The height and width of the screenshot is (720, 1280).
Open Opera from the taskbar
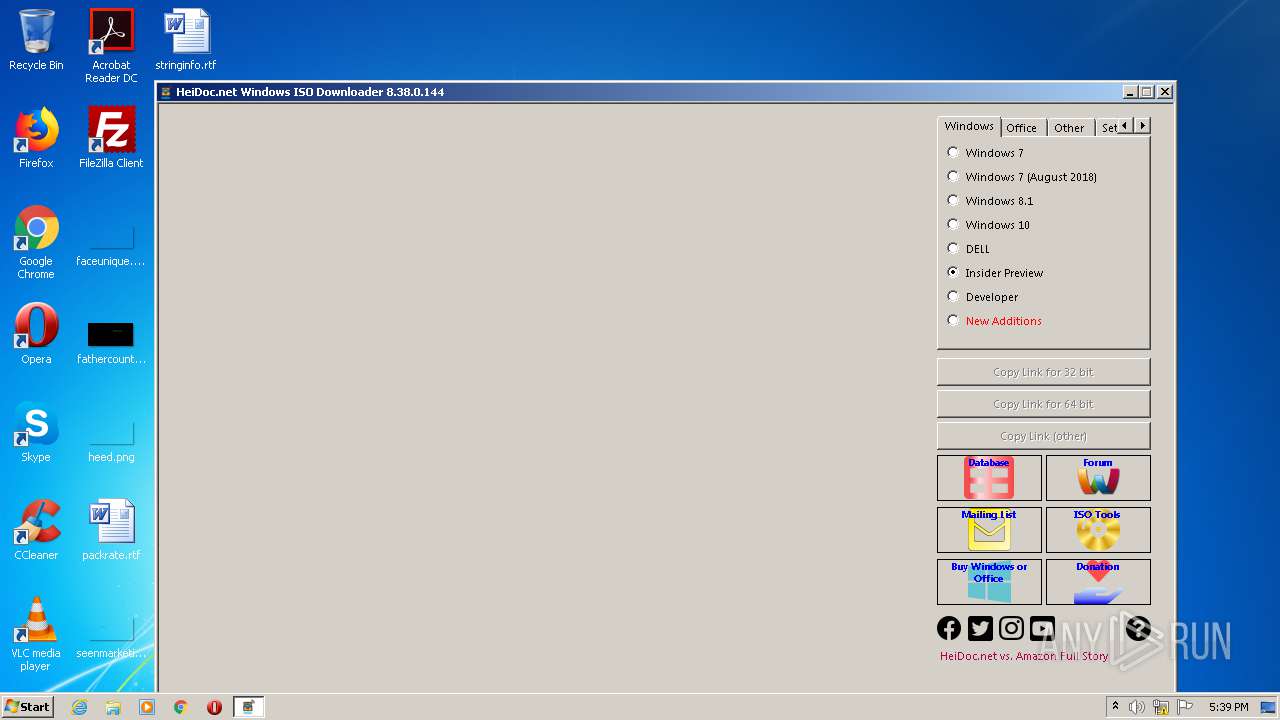214,707
